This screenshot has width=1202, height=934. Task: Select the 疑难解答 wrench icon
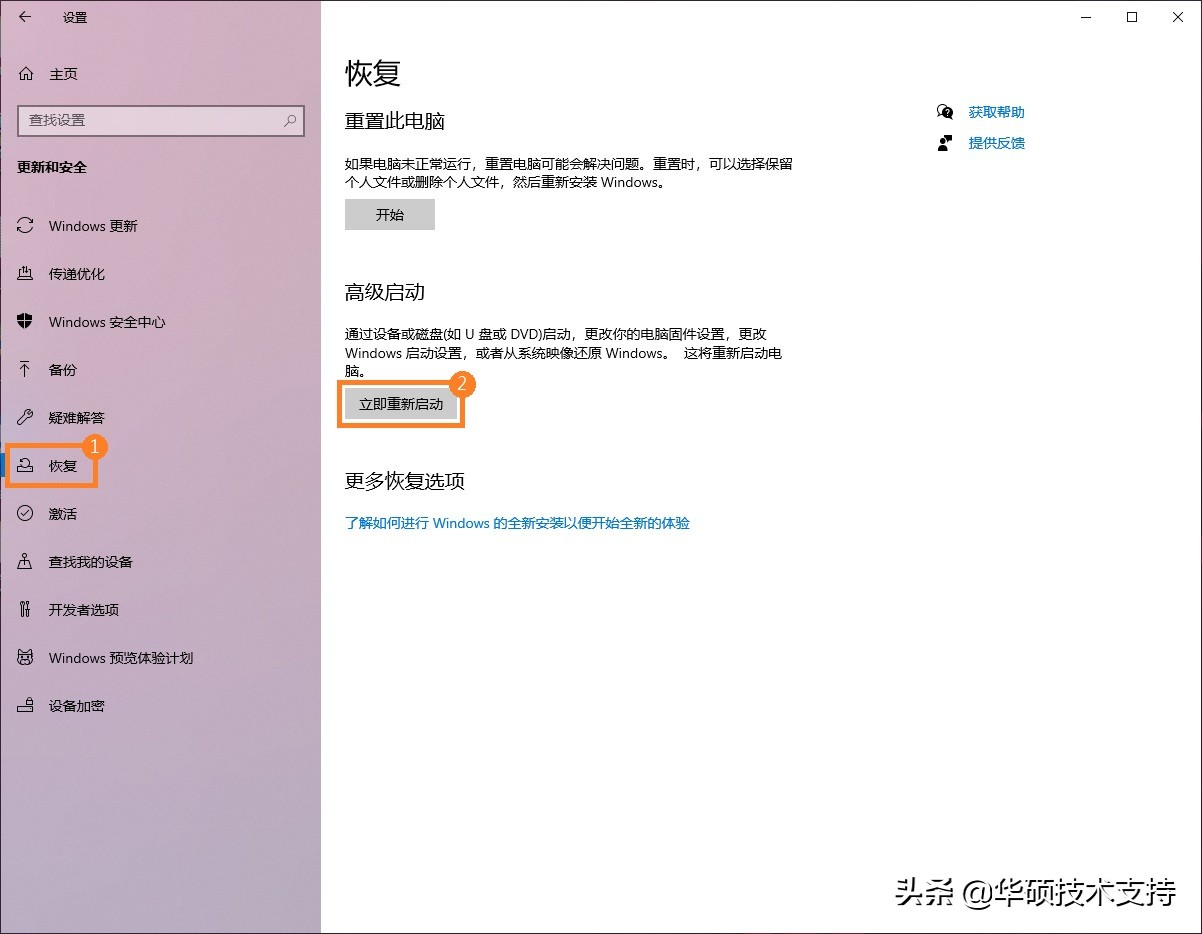pyautogui.click(x=24, y=418)
